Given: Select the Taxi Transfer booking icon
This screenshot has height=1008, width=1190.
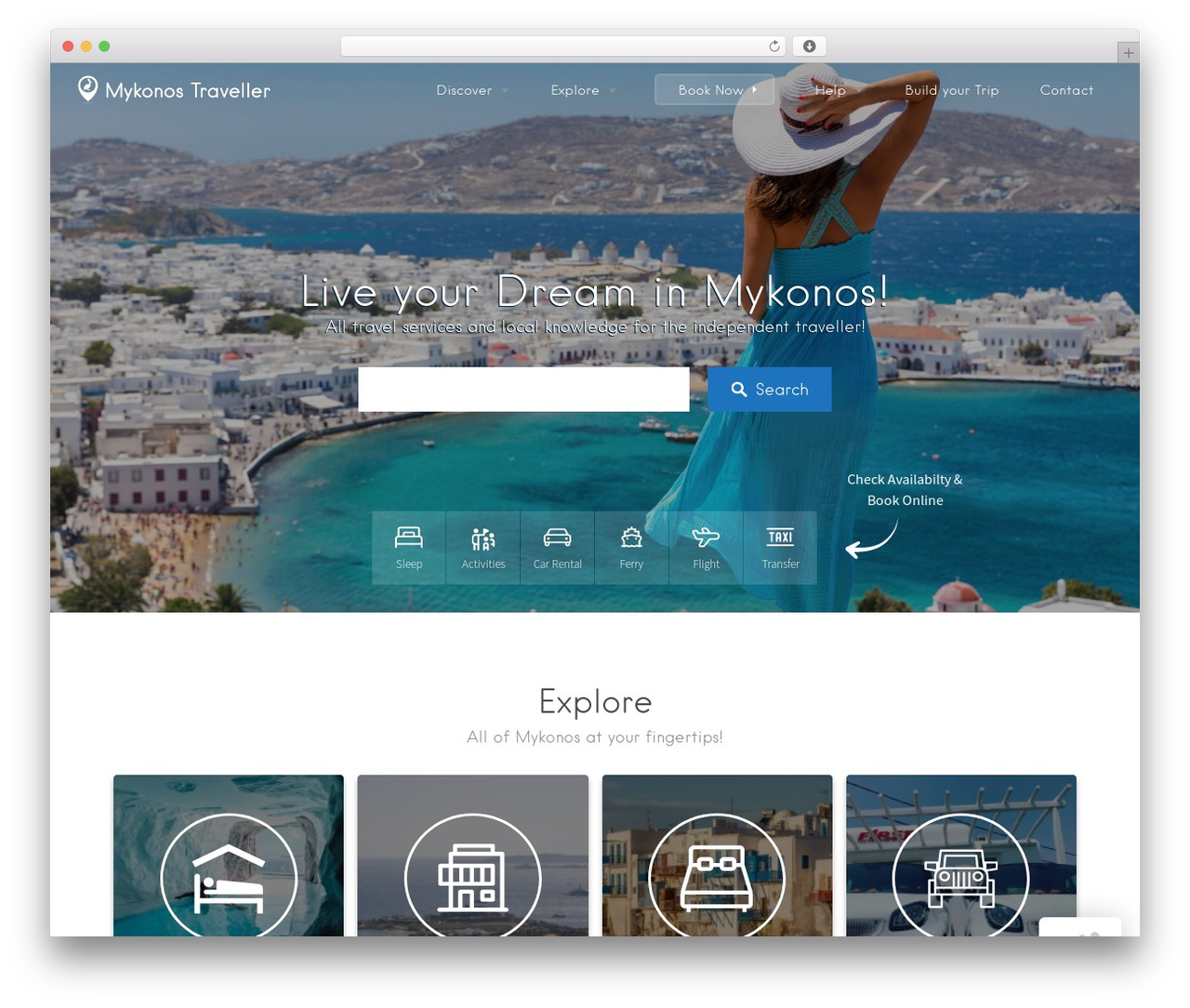Looking at the screenshot, I should point(780,548).
